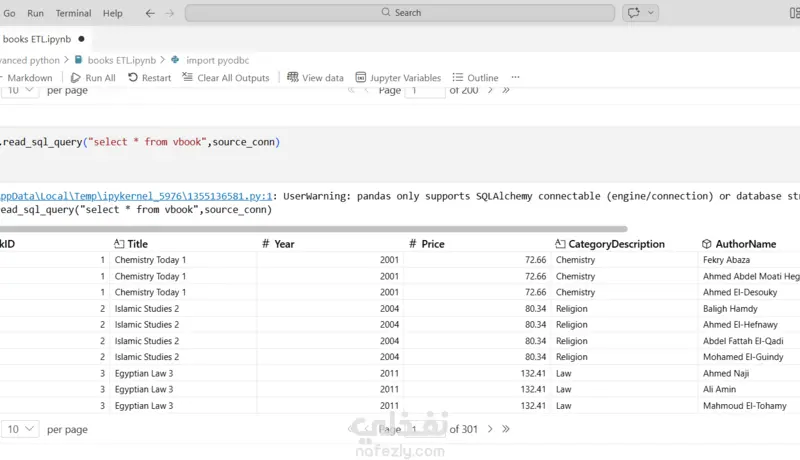Open the top rows-per-page dropdown

pos(20,90)
